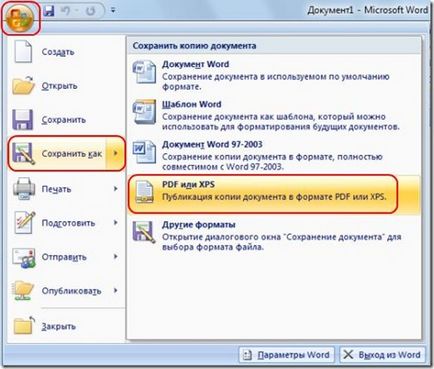Viewport: 434px width, 369px height.
Task: Expand the Подготовить submenu arrow
Action: click(115, 223)
